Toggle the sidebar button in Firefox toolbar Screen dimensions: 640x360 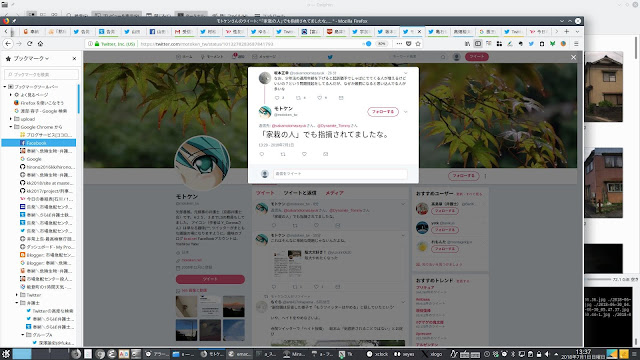pos(478,44)
